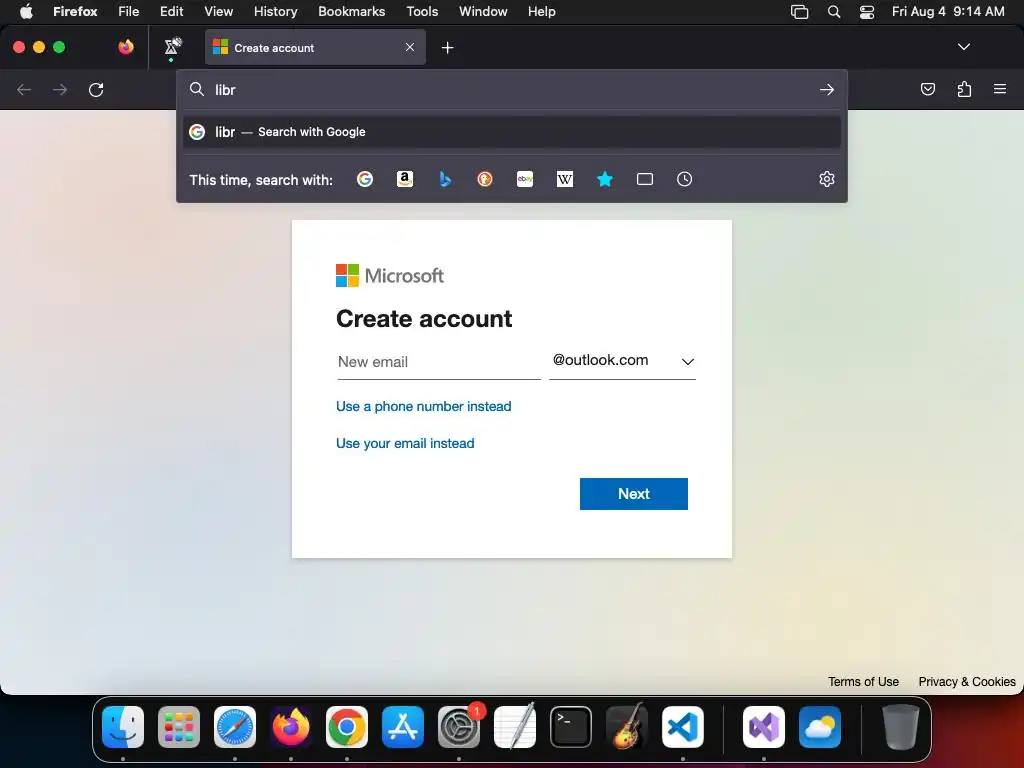Open System Settings from the Dock
Screen dimensions: 1024x768
coord(459,727)
